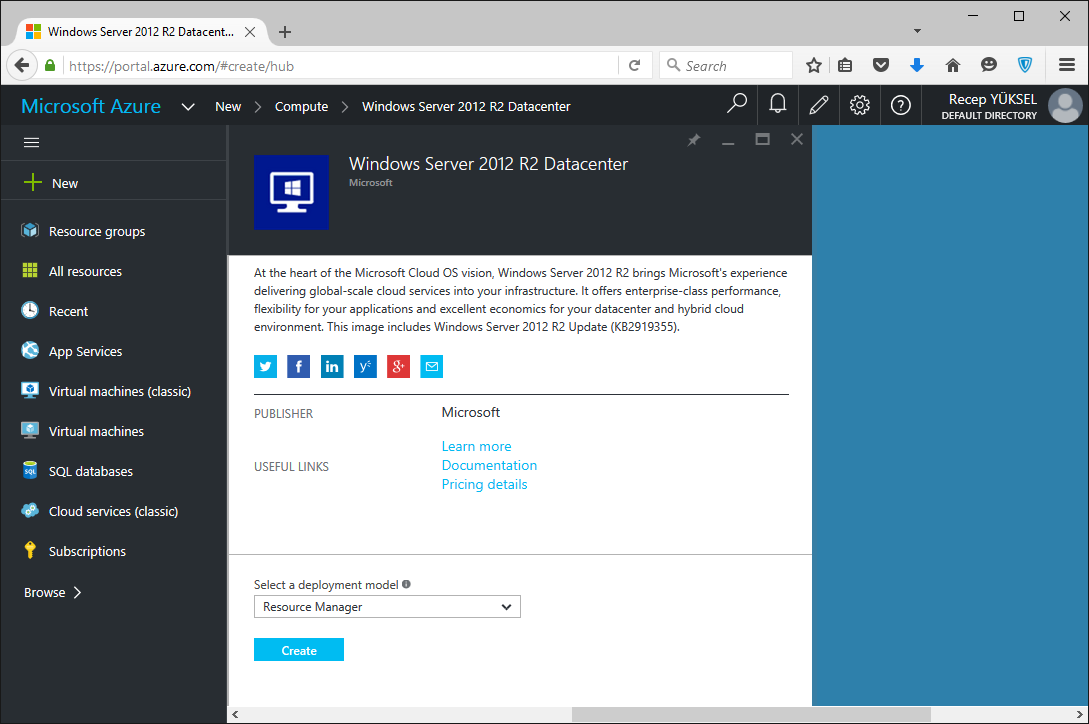The height and width of the screenshot is (724, 1089).
Task: Click the pencil edit dashboard icon
Action: pos(819,105)
